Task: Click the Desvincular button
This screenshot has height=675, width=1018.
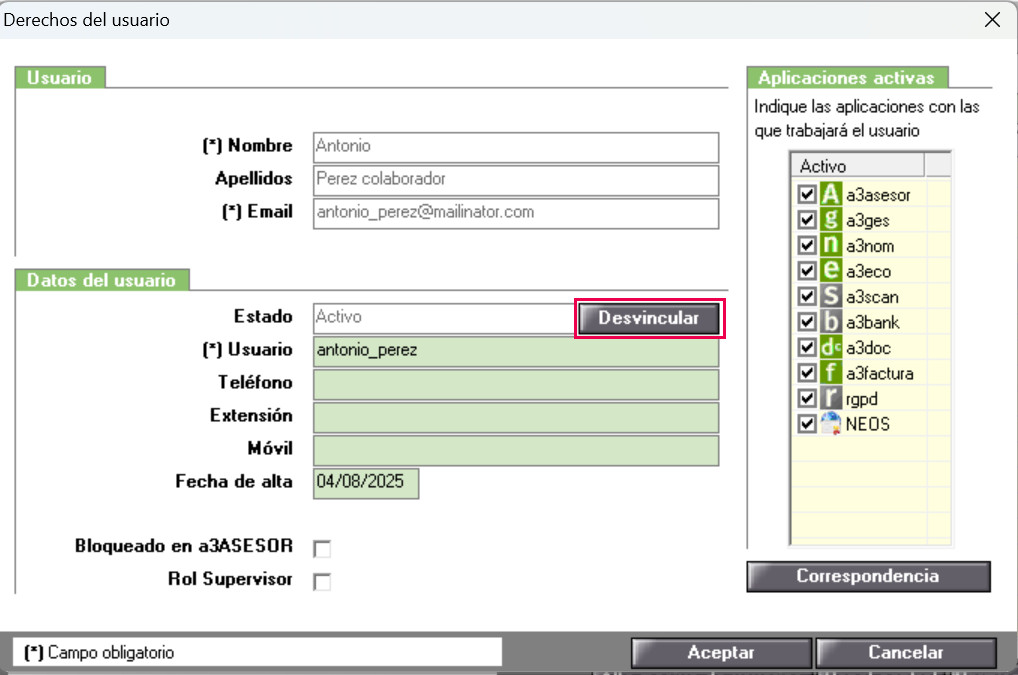Action: pos(649,318)
